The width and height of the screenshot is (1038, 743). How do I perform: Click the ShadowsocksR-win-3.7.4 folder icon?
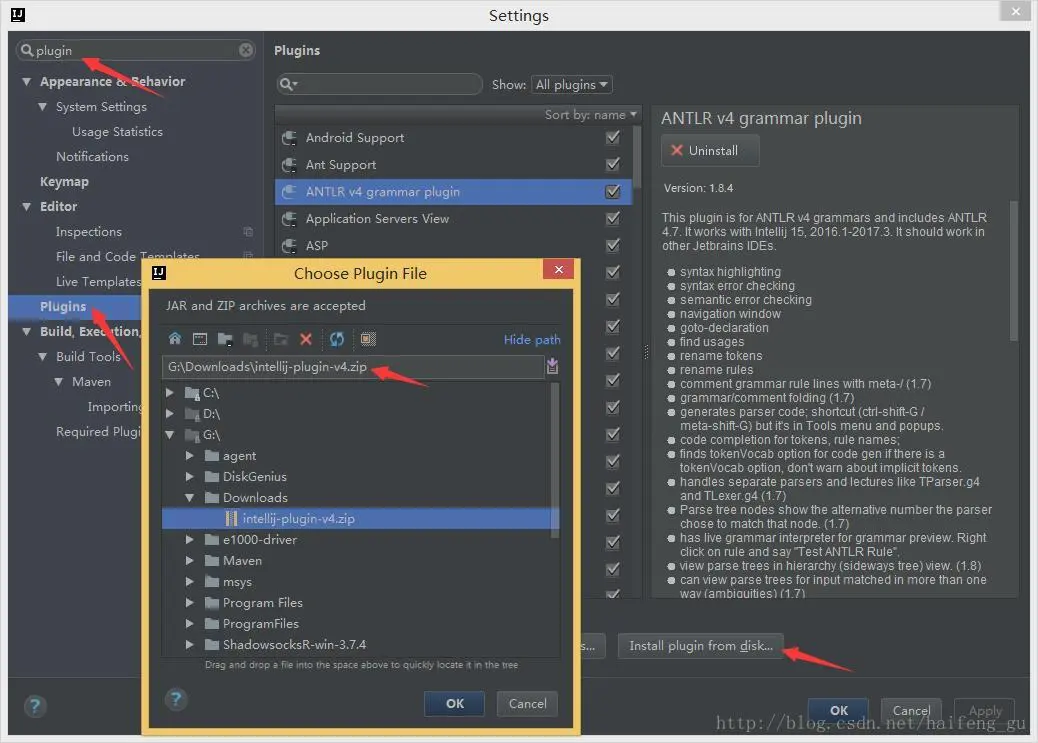pos(212,644)
